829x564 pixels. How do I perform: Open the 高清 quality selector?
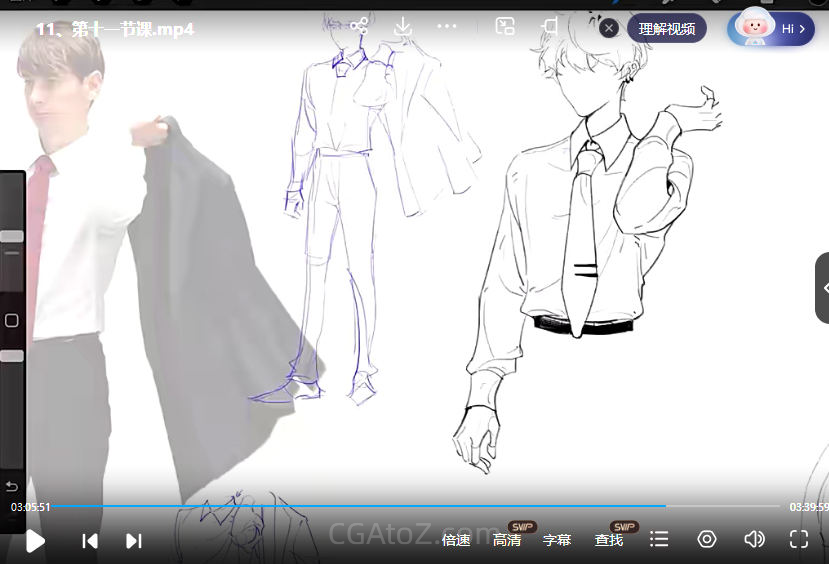click(507, 540)
